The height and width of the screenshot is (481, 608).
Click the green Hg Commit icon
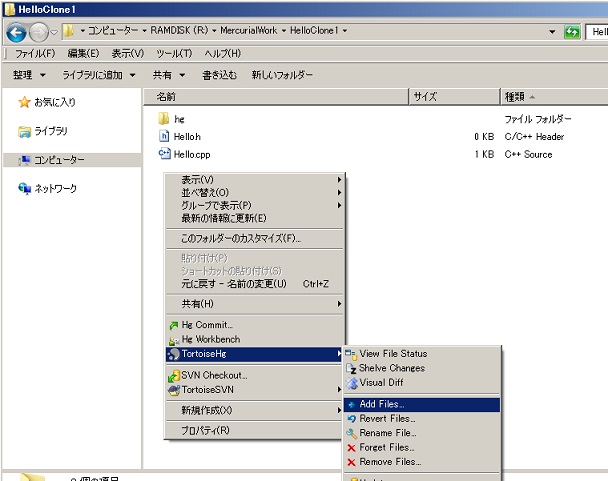[174, 325]
